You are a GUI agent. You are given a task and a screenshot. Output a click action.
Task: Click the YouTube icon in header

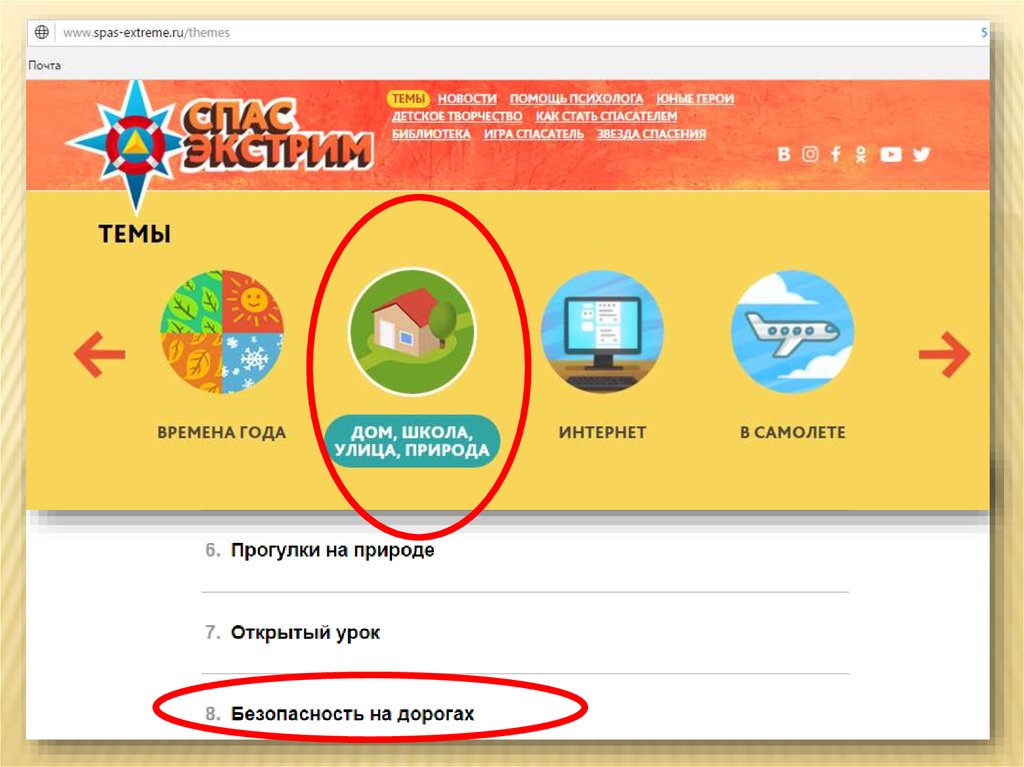coord(891,154)
